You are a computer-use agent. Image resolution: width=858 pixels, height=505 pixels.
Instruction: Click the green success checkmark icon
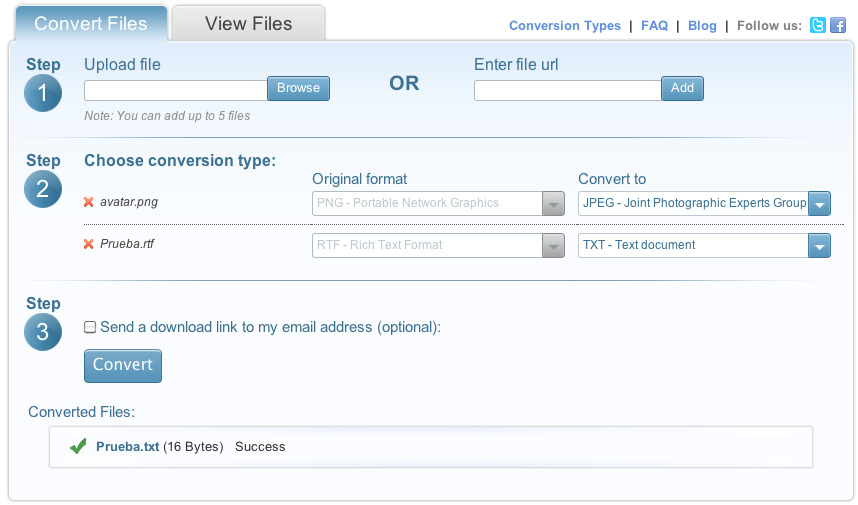tap(78, 447)
